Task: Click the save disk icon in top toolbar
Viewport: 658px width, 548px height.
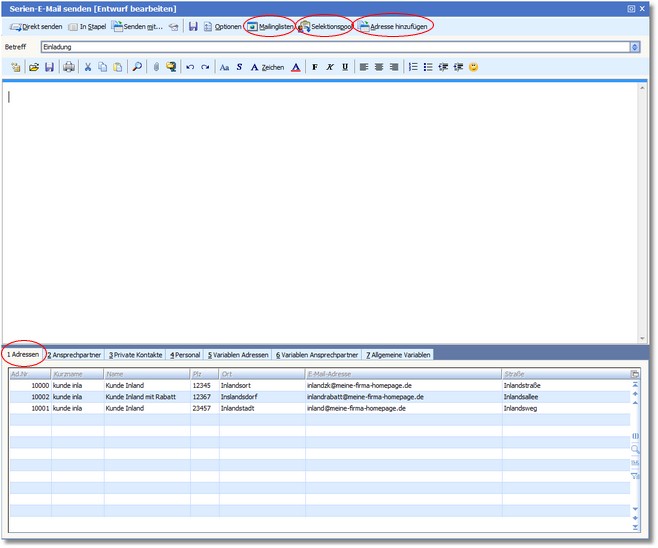Action: (192, 26)
